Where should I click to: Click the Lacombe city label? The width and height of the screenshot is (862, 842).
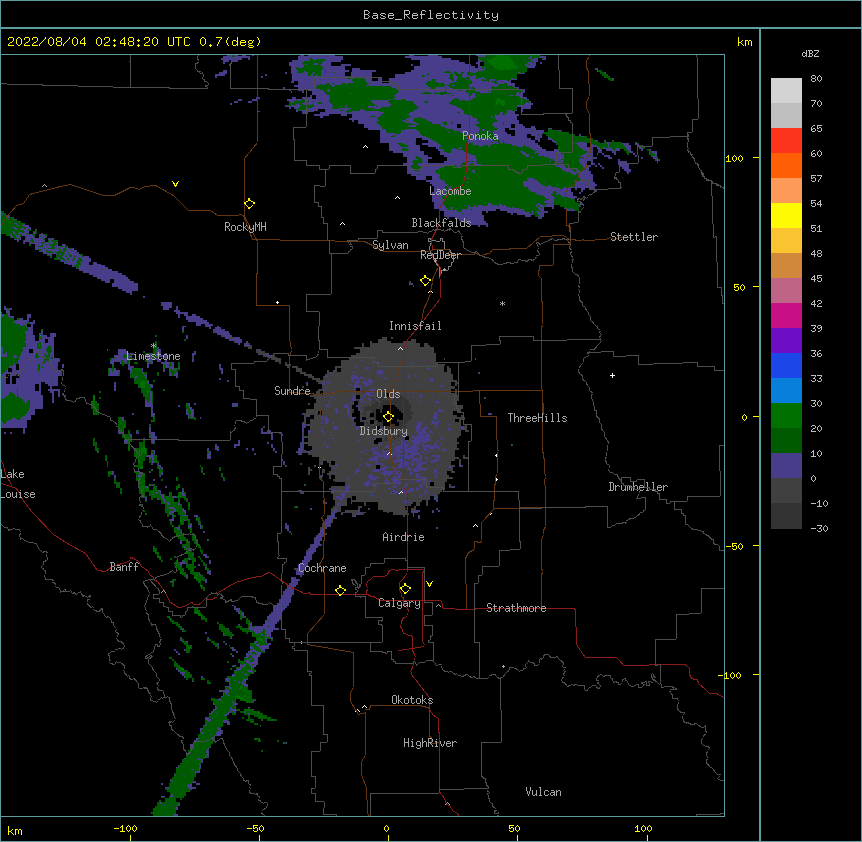pyautogui.click(x=450, y=191)
